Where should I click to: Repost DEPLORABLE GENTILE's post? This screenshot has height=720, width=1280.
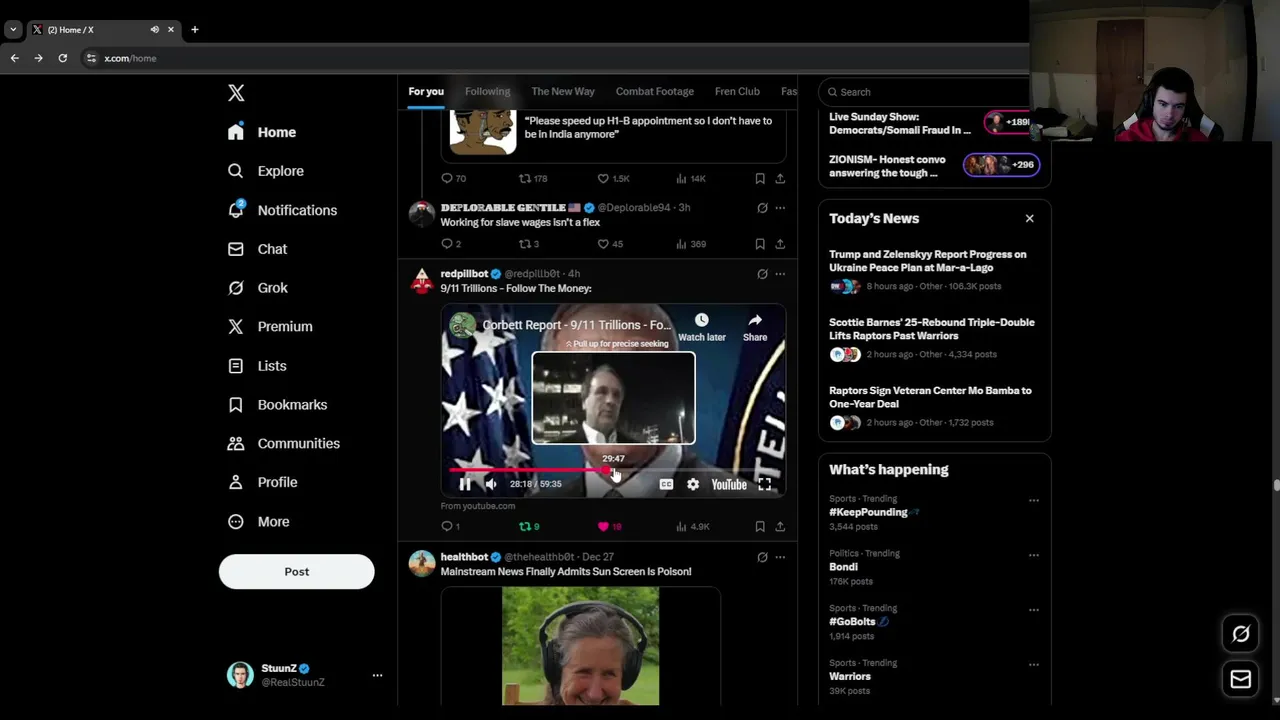click(x=528, y=244)
